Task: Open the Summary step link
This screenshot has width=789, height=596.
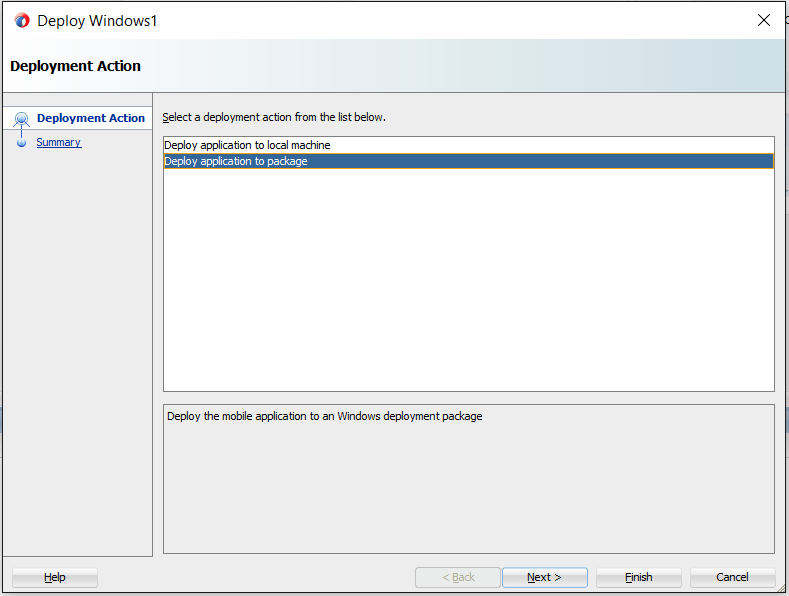Action: coord(58,142)
